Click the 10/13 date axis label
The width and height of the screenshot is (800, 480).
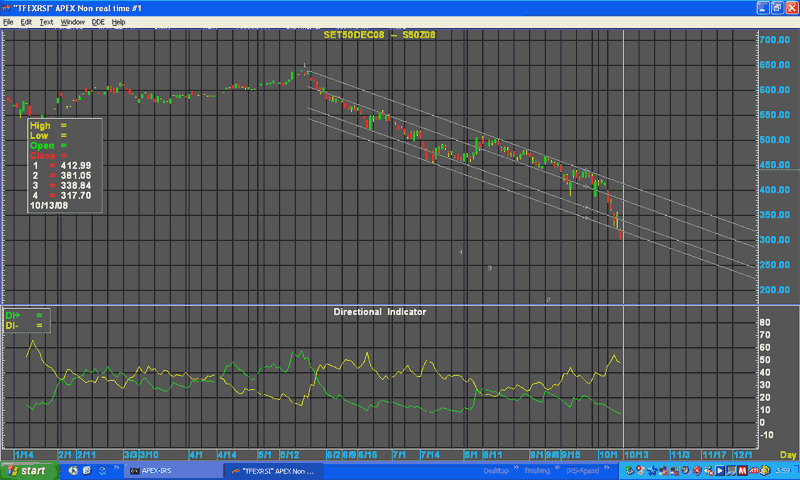pyautogui.click(x=636, y=454)
